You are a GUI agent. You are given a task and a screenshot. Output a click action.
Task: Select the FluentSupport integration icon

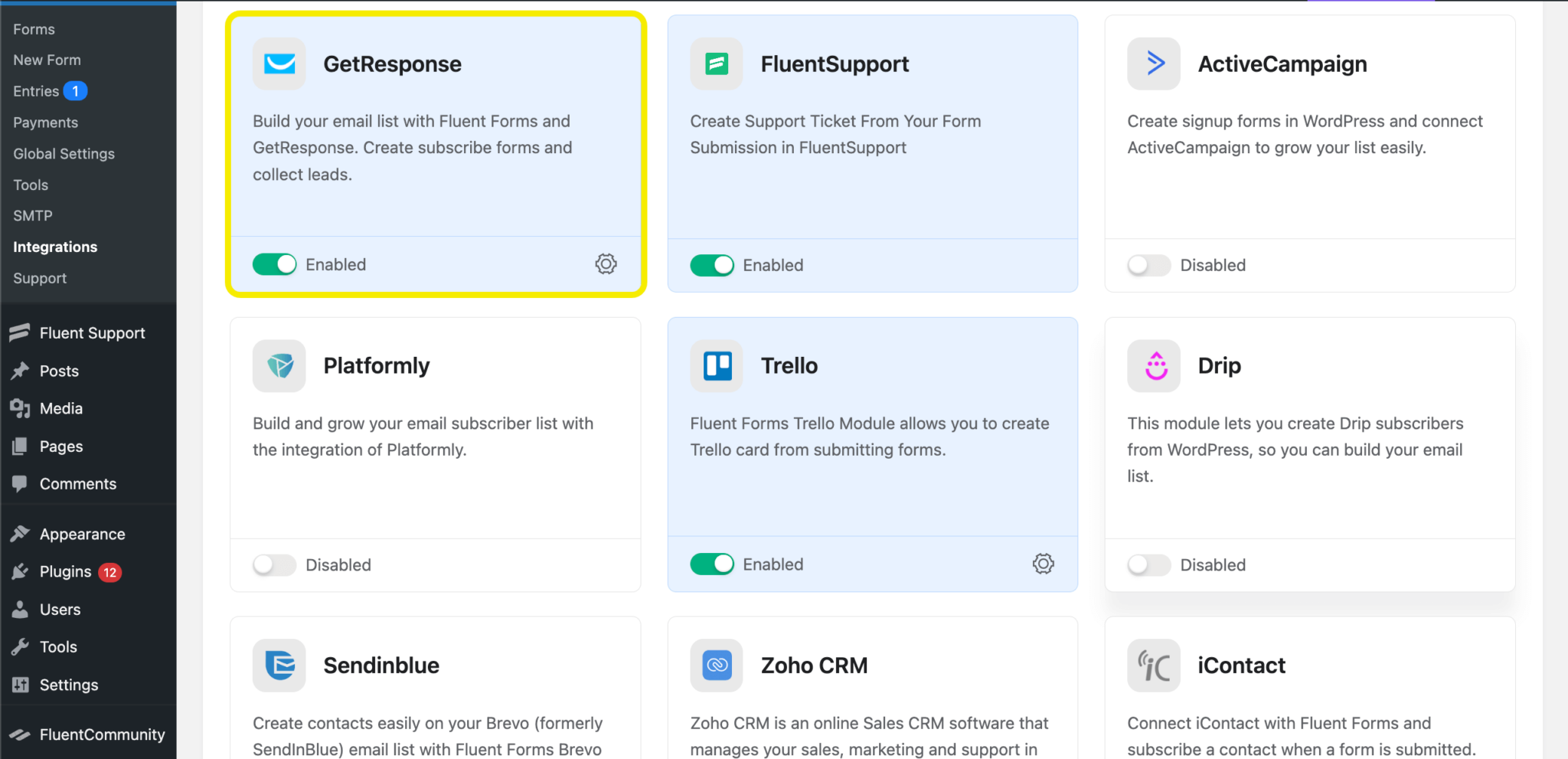(716, 64)
